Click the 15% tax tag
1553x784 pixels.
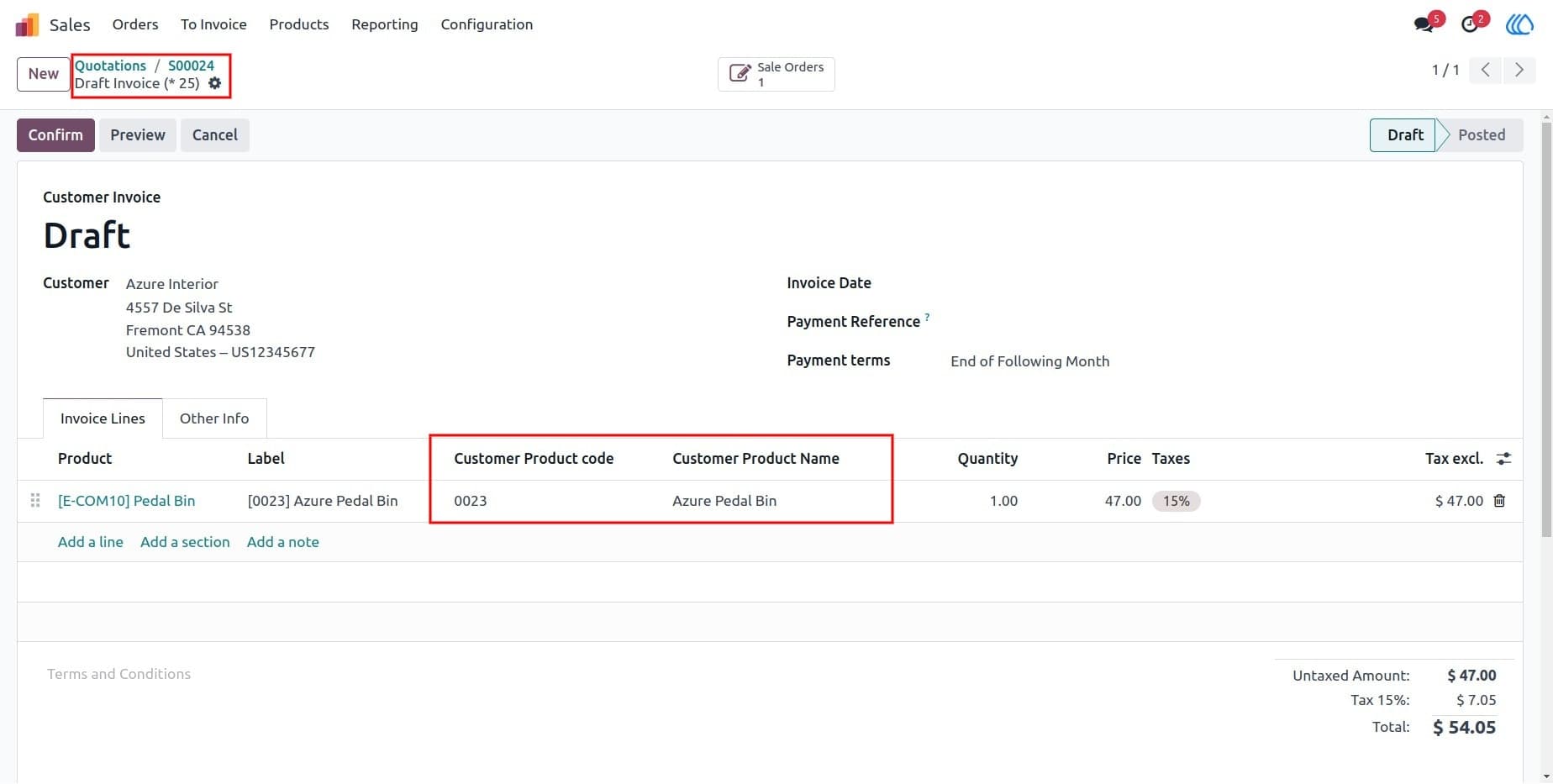click(x=1176, y=501)
